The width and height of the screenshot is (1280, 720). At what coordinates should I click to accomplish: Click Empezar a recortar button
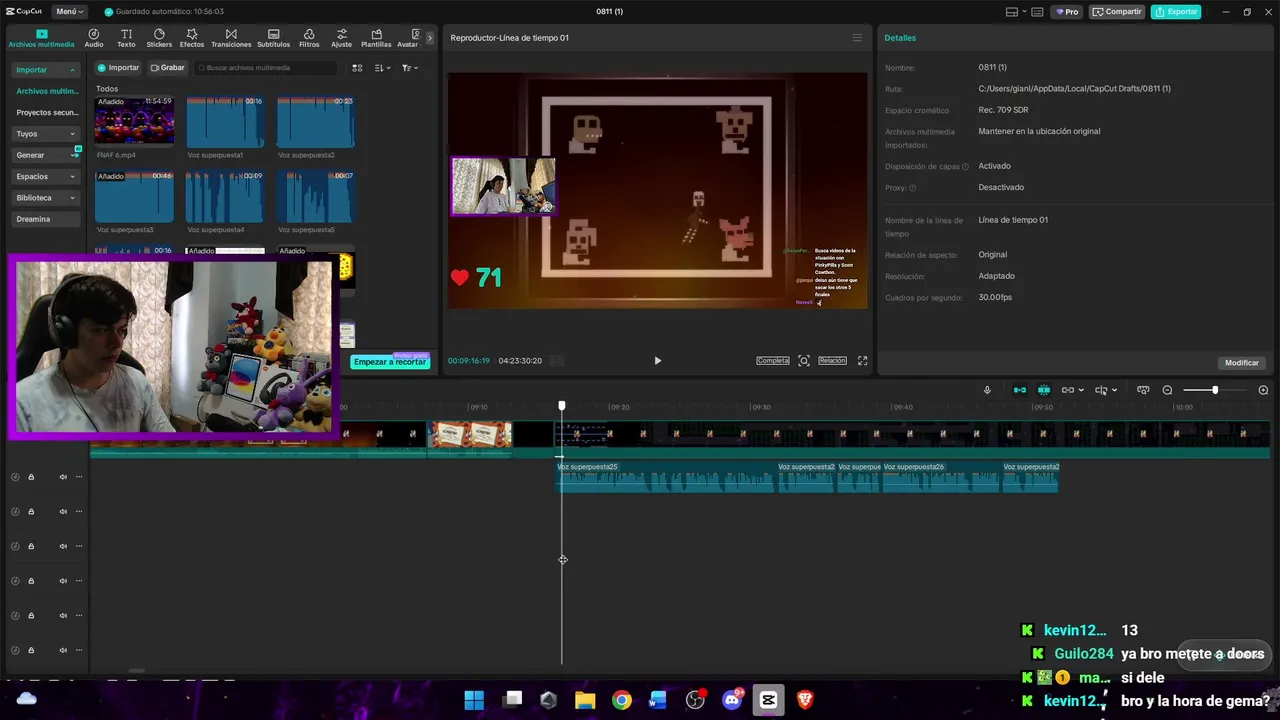coord(390,362)
